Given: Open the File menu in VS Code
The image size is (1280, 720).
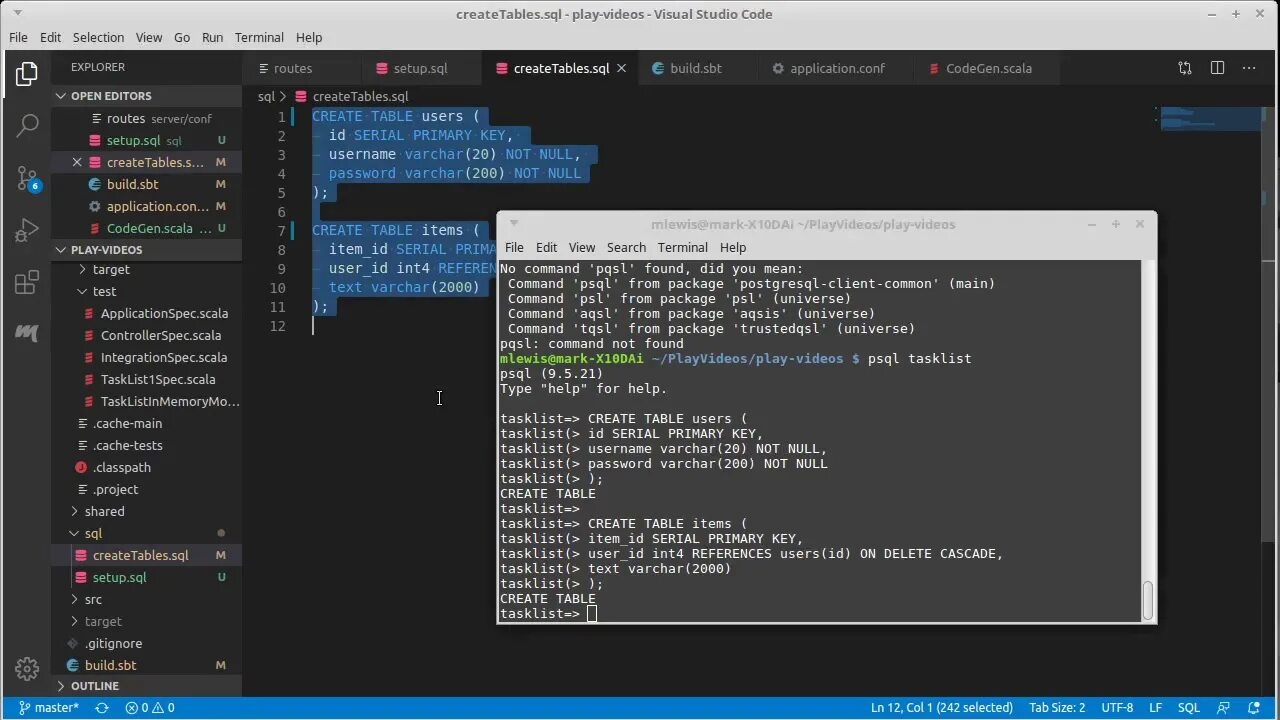Looking at the screenshot, I should coord(18,37).
